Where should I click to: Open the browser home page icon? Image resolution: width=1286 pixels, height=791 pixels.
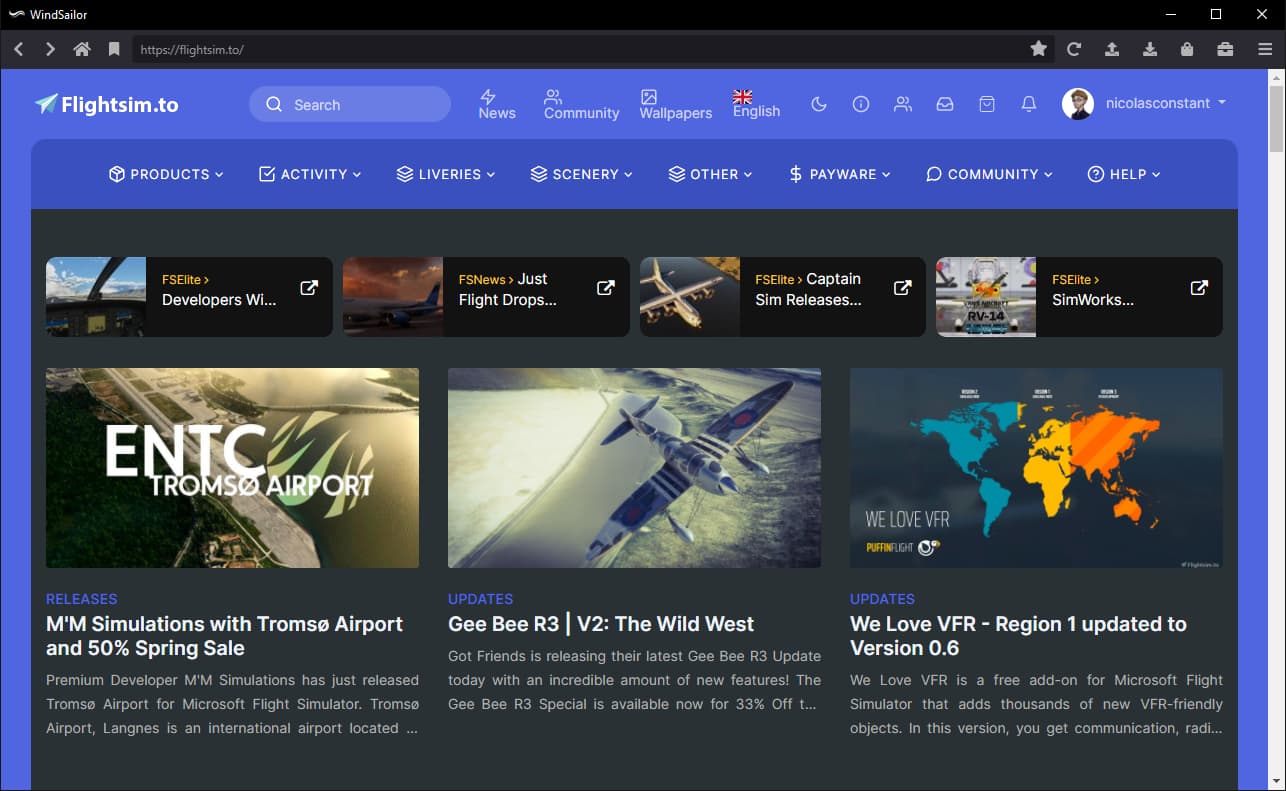coord(82,49)
